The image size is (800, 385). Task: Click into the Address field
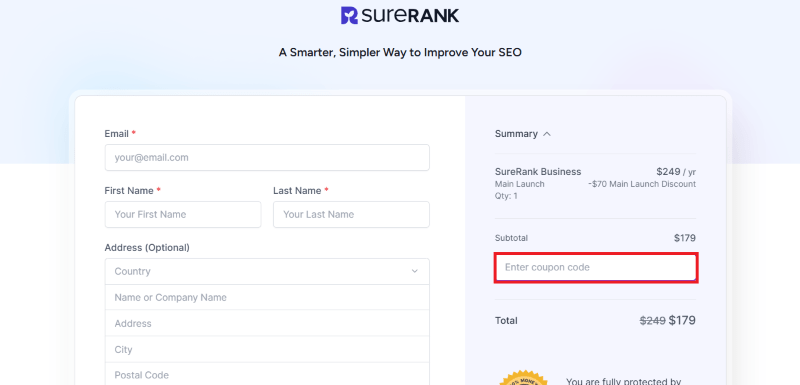(x=267, y=323)
